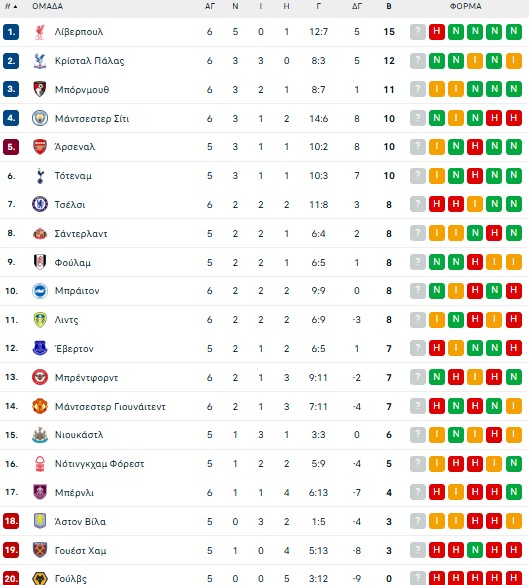The height and width of the screenshot is (585, 529).
Task: Sort by the ΑΓ matches played header
Action: coord(210,6)
